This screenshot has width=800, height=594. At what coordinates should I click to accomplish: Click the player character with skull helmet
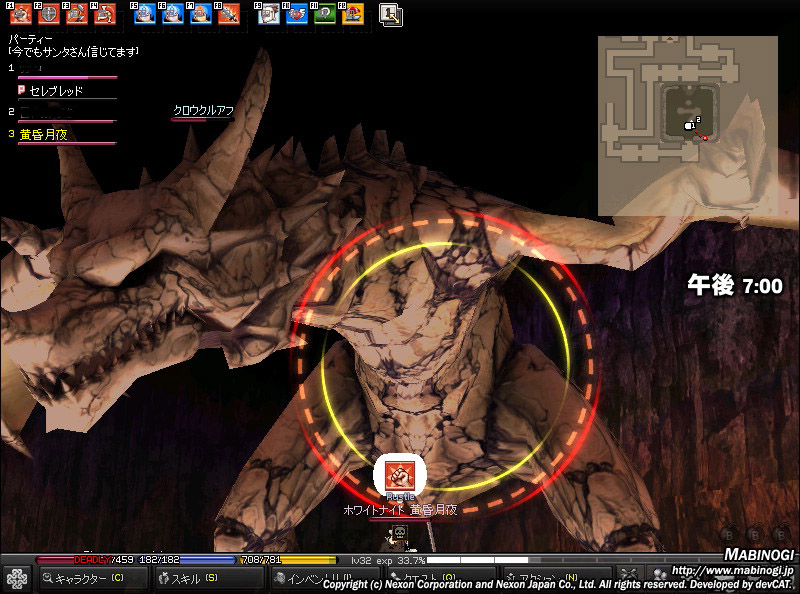[x=401, y=539]
